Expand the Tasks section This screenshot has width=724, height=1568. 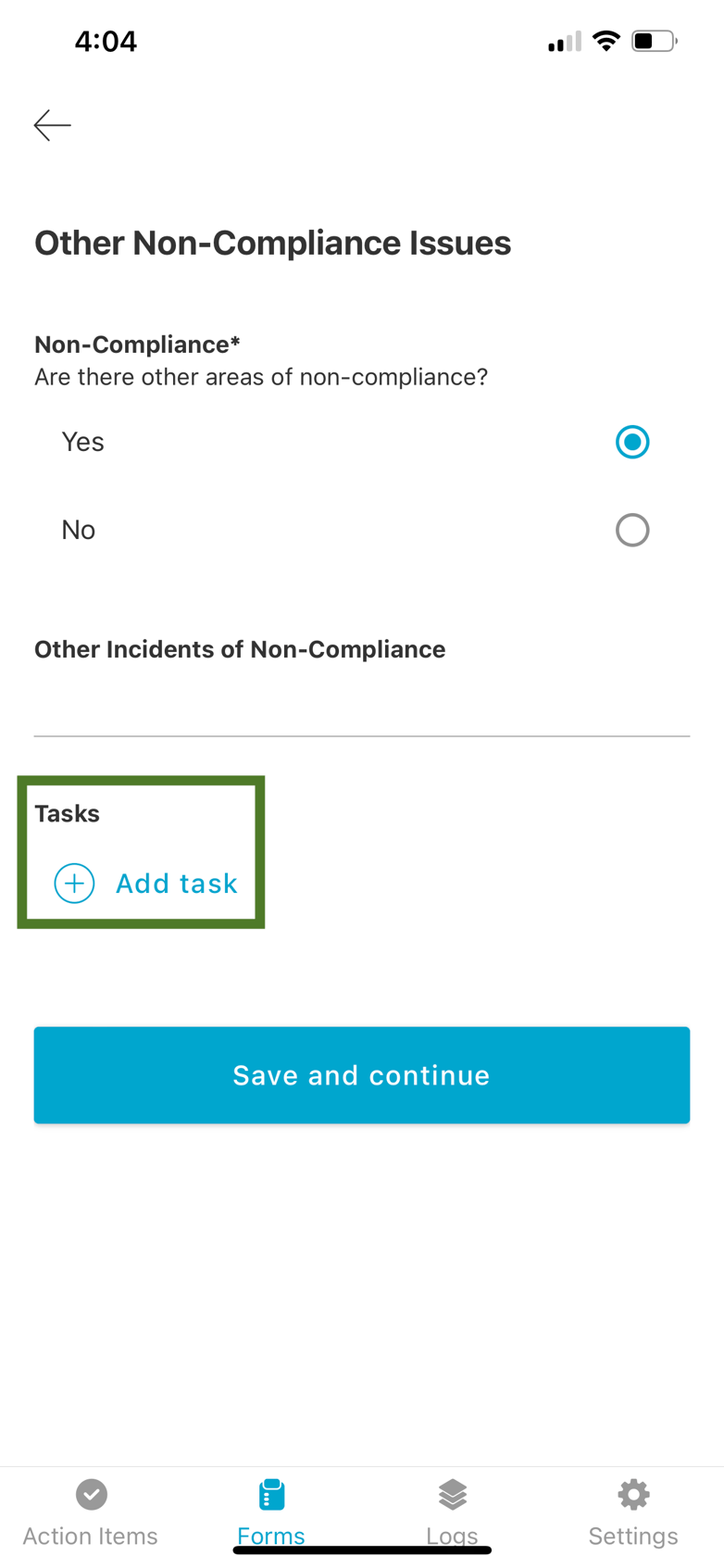67,813
